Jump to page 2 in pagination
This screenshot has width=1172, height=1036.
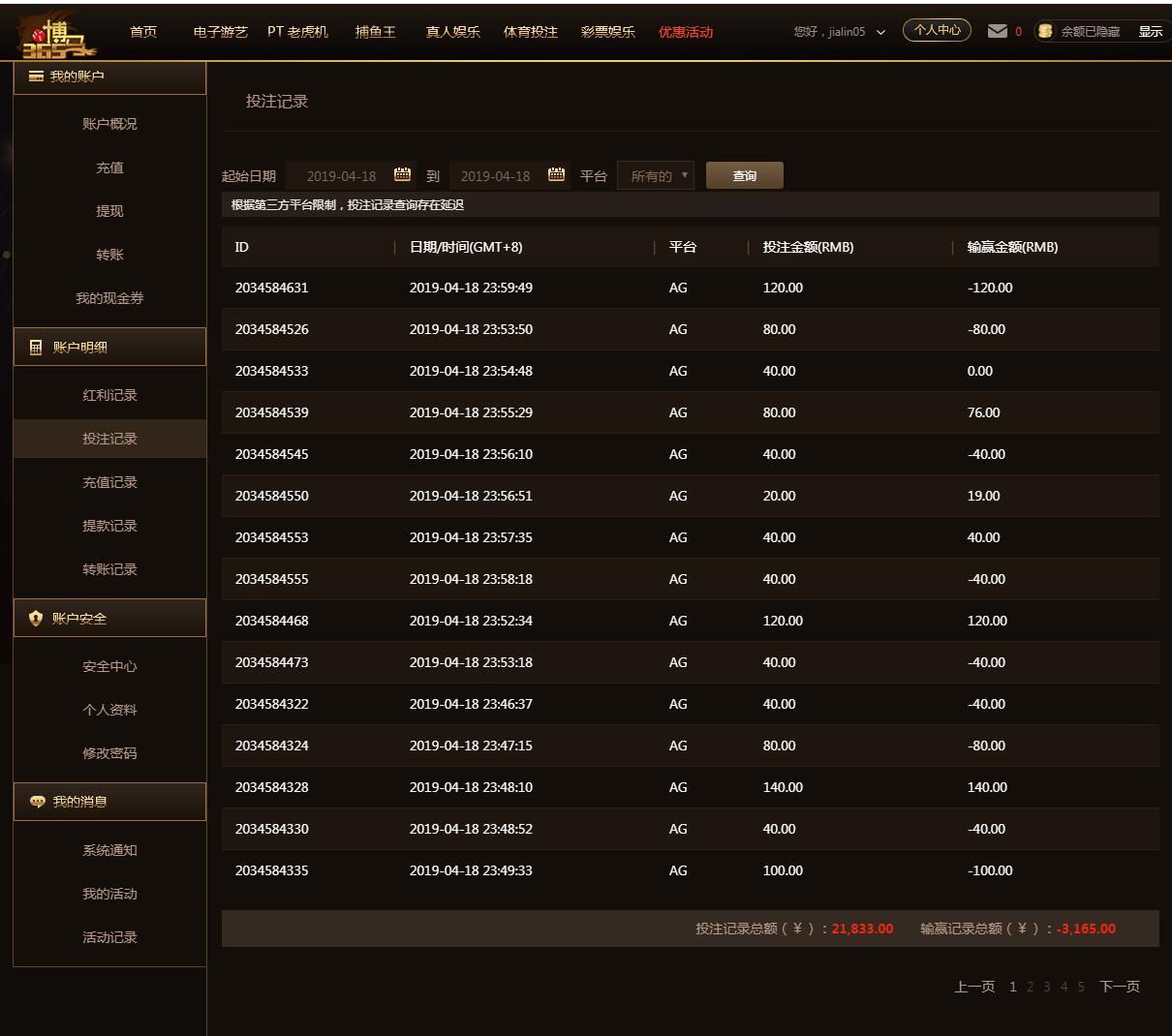tap(1031, 987)
